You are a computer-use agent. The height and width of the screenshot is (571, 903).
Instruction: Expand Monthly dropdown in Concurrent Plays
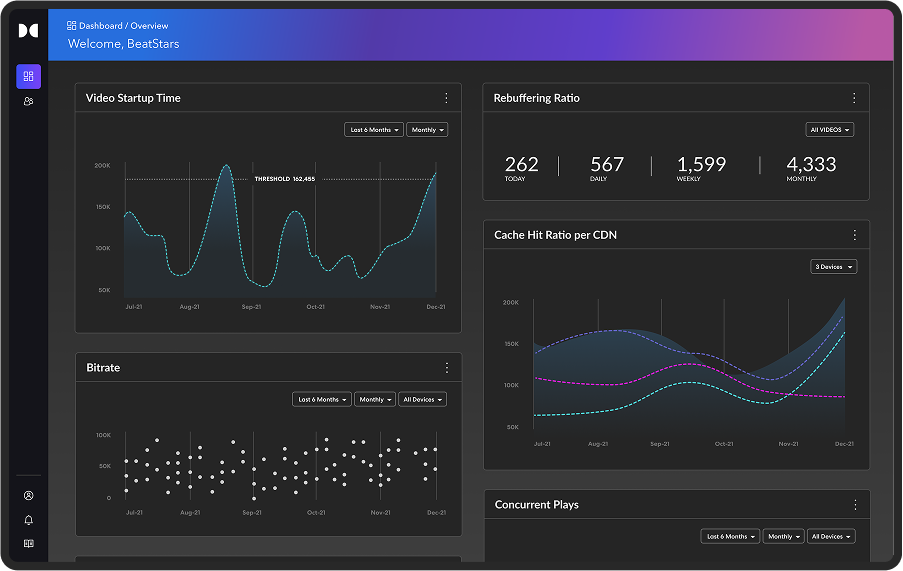[783, 537]
